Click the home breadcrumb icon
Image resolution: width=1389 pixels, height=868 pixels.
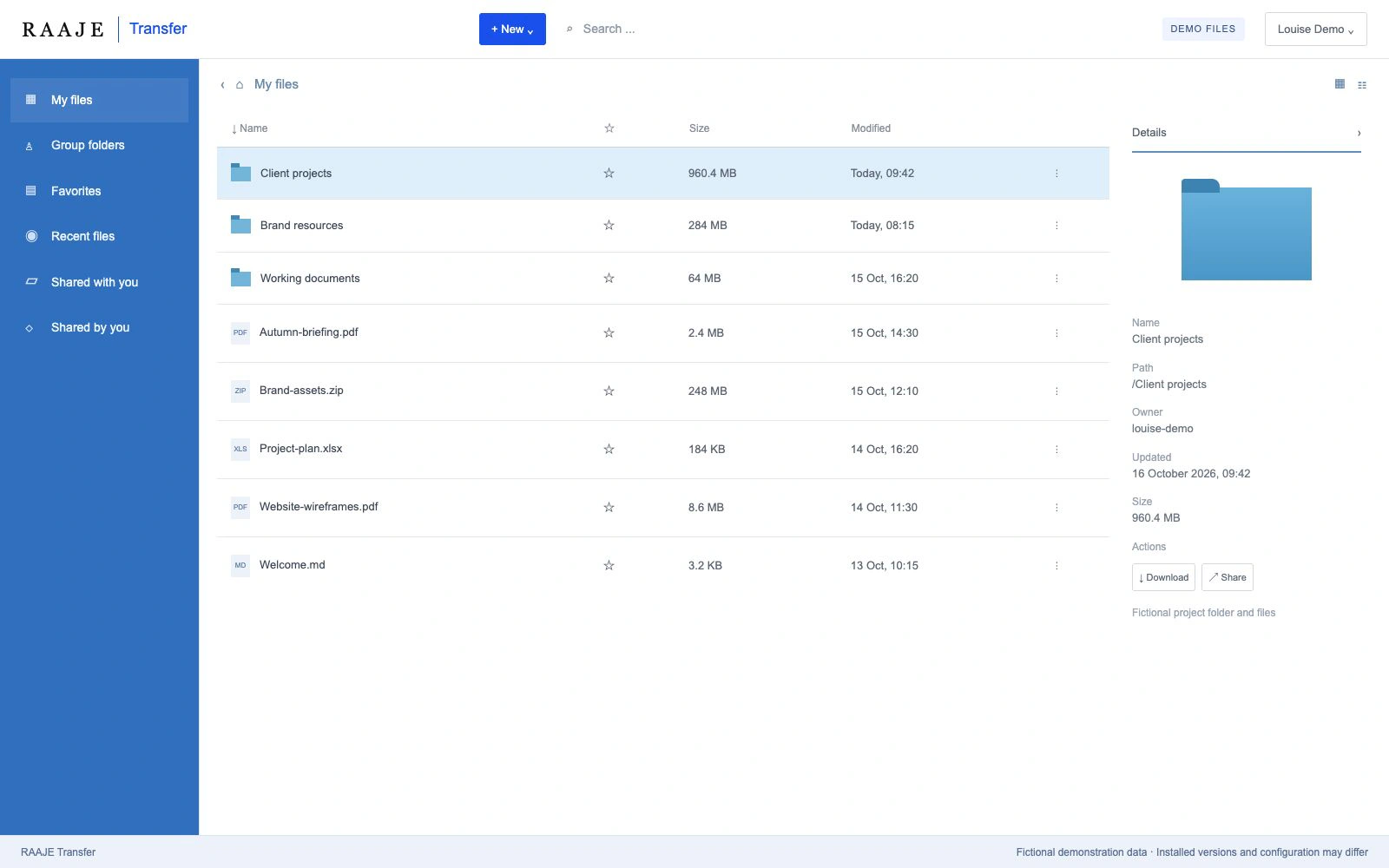pyautogui.click(x=240, y=84)
